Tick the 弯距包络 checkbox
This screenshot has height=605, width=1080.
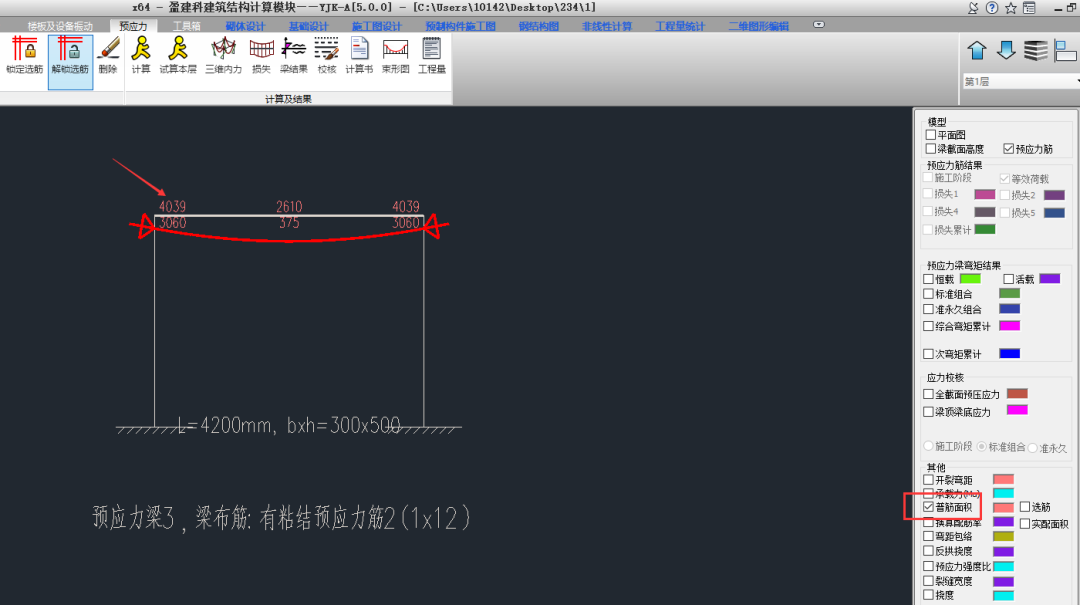(928, 536)
